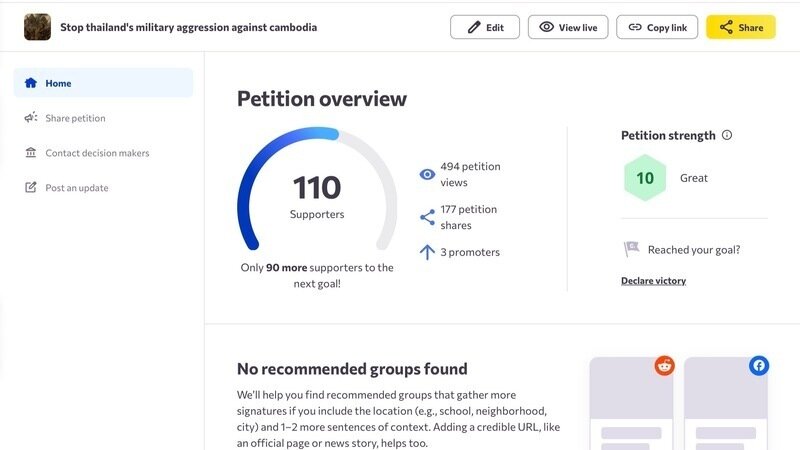The width and height of the screenshot is (800, 450).
Task: Click the Petition strength info icon
Action: (x=727, y=135)
